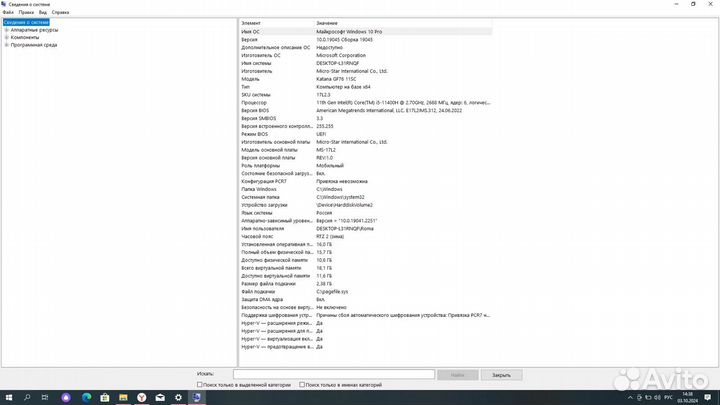
Task: Open Settings gear on taskbar
Action: click(x=178, y=397)
